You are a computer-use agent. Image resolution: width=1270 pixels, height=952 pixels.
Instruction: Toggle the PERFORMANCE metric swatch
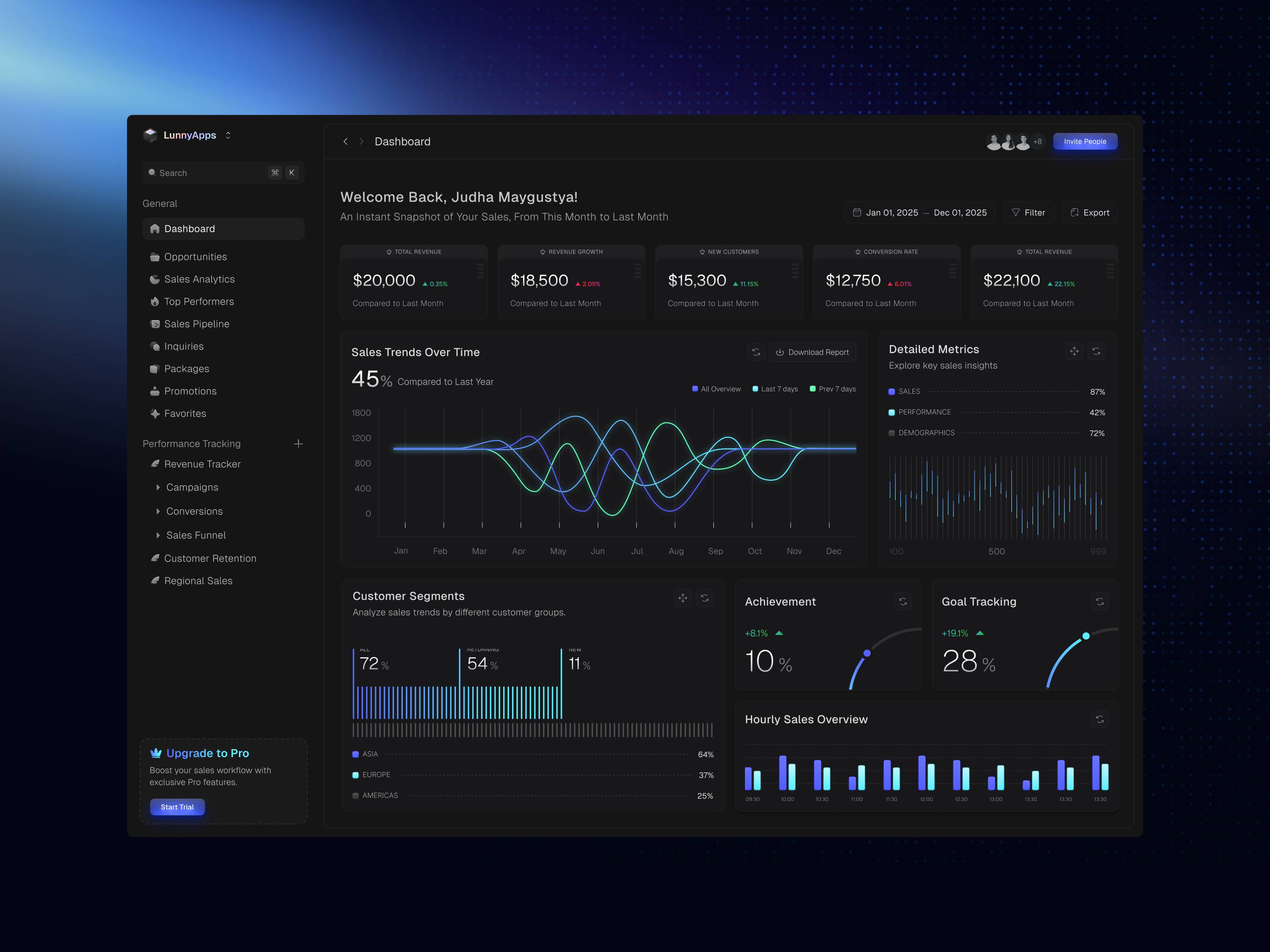click(x=892, y=413)
